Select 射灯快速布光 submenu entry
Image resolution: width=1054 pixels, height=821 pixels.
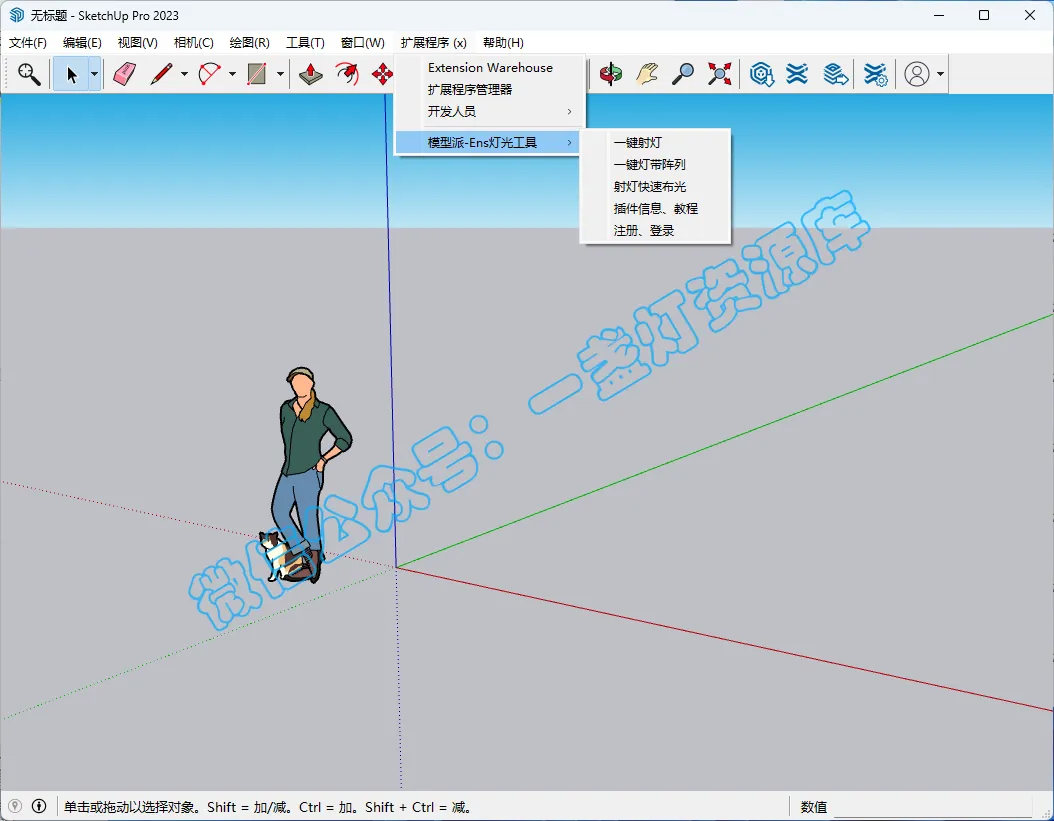coord(655,187)
